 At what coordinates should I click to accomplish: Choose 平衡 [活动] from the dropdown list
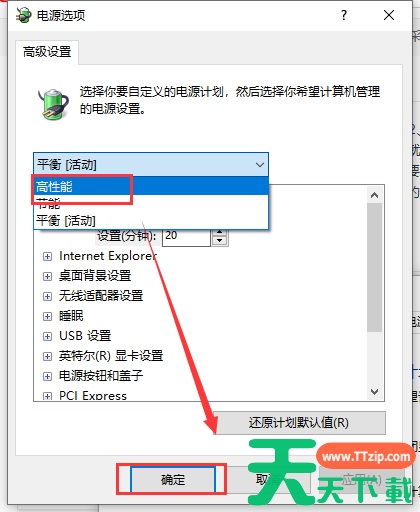pyautogui.click(x=151, y=220)
